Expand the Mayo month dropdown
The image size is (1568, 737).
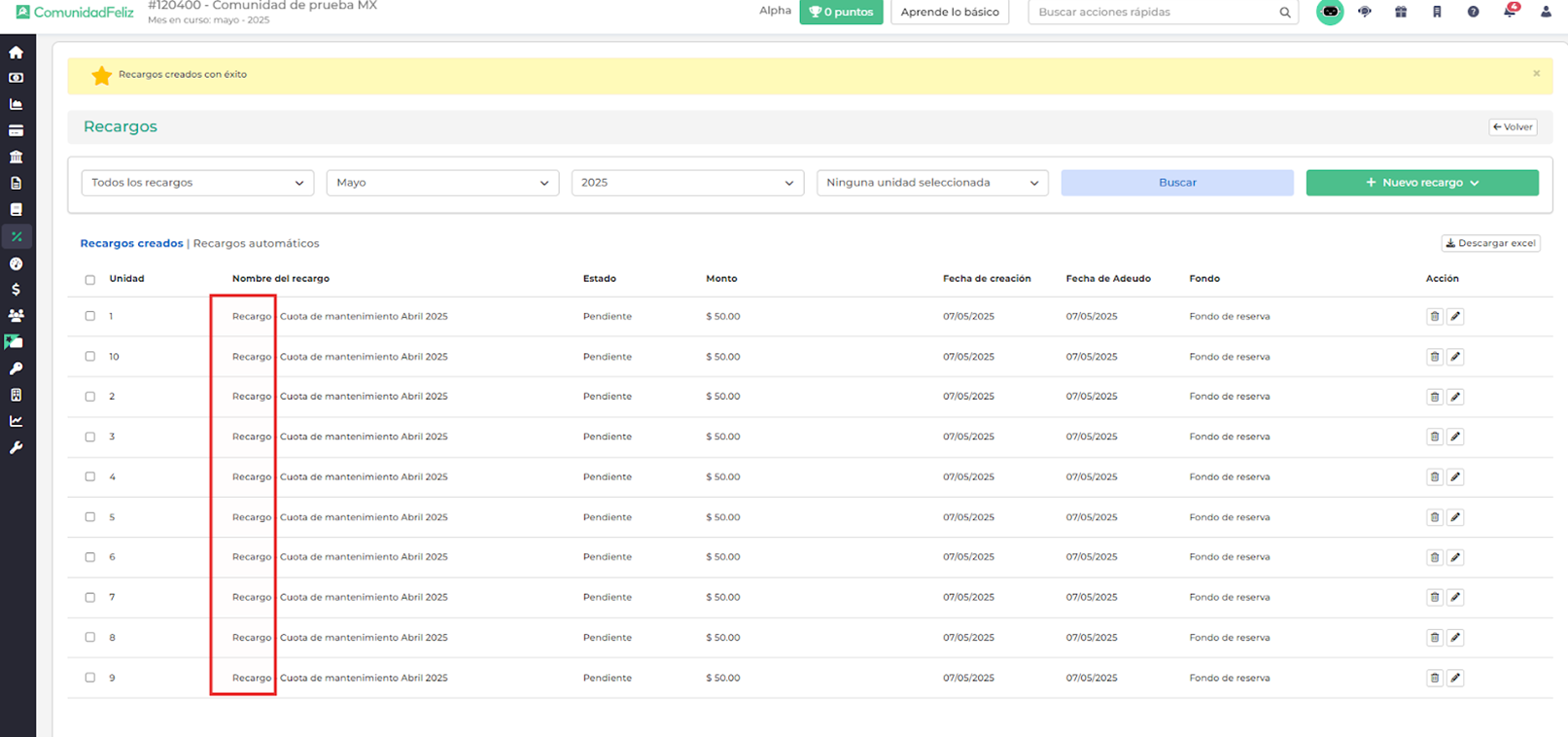click(x=442, y=183)
